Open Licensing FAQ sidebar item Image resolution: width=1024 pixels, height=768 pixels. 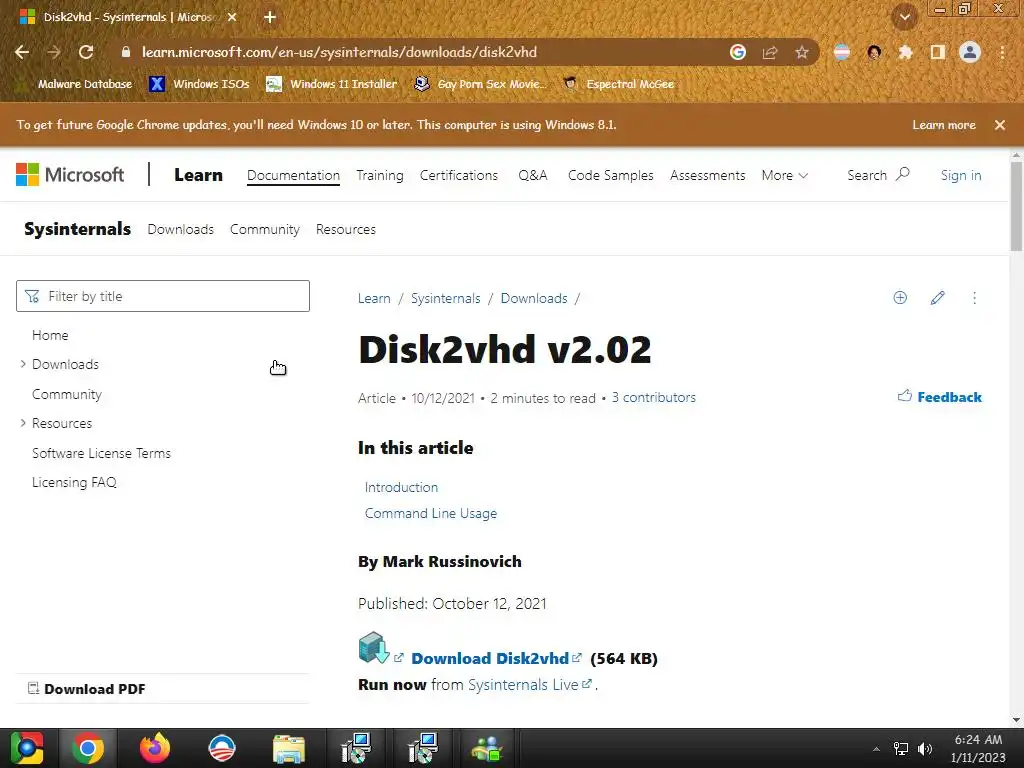(x=74, y=483)
